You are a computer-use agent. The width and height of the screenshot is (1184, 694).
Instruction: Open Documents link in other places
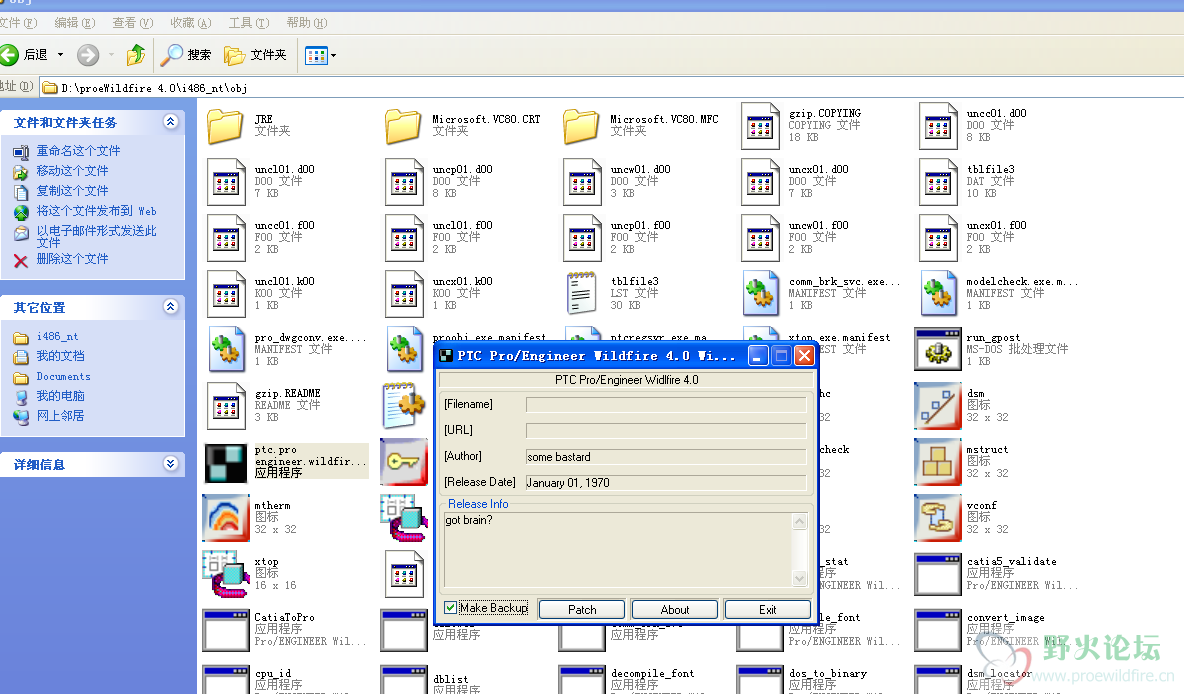63,376
